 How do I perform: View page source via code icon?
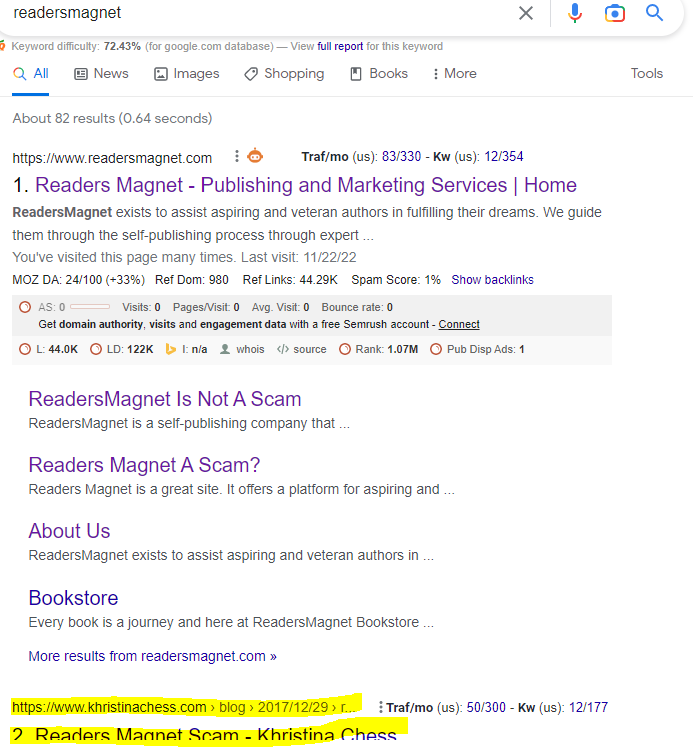click(x=283, y=349)
